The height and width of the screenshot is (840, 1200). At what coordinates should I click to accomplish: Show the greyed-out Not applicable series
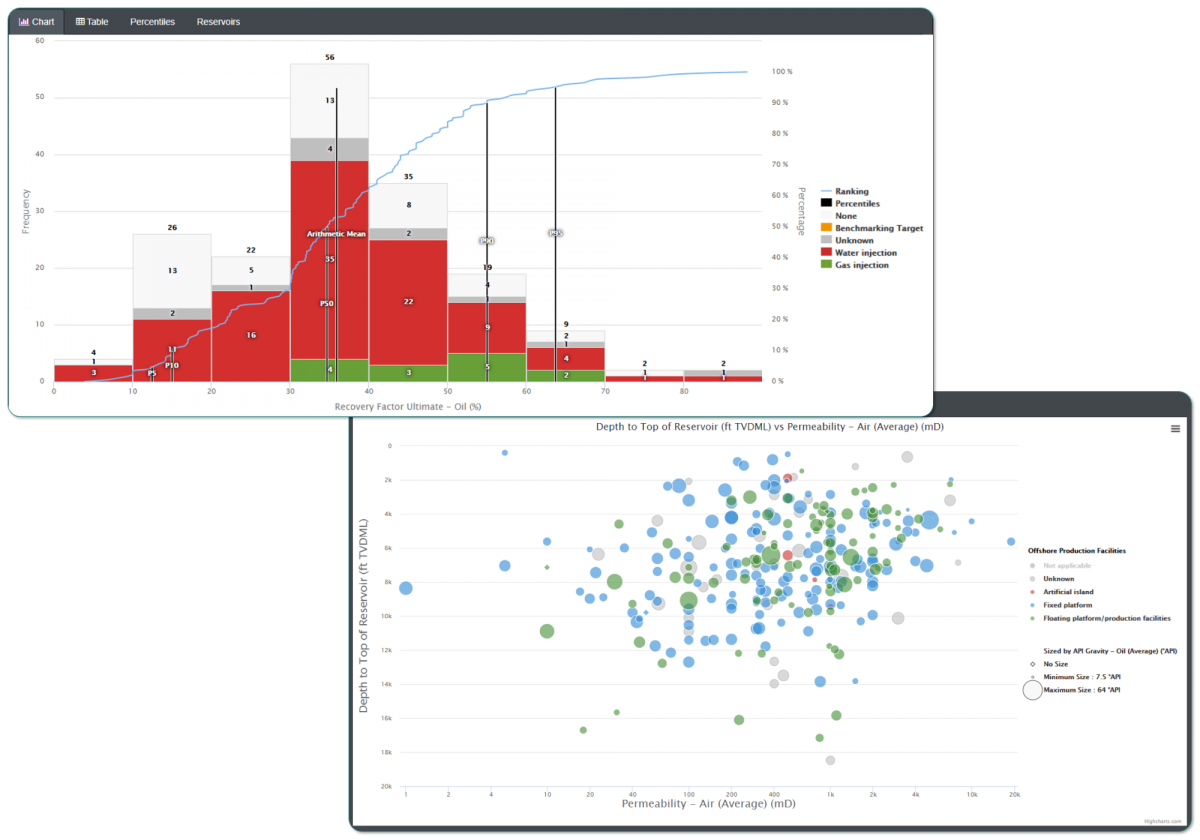(1064, 566)
